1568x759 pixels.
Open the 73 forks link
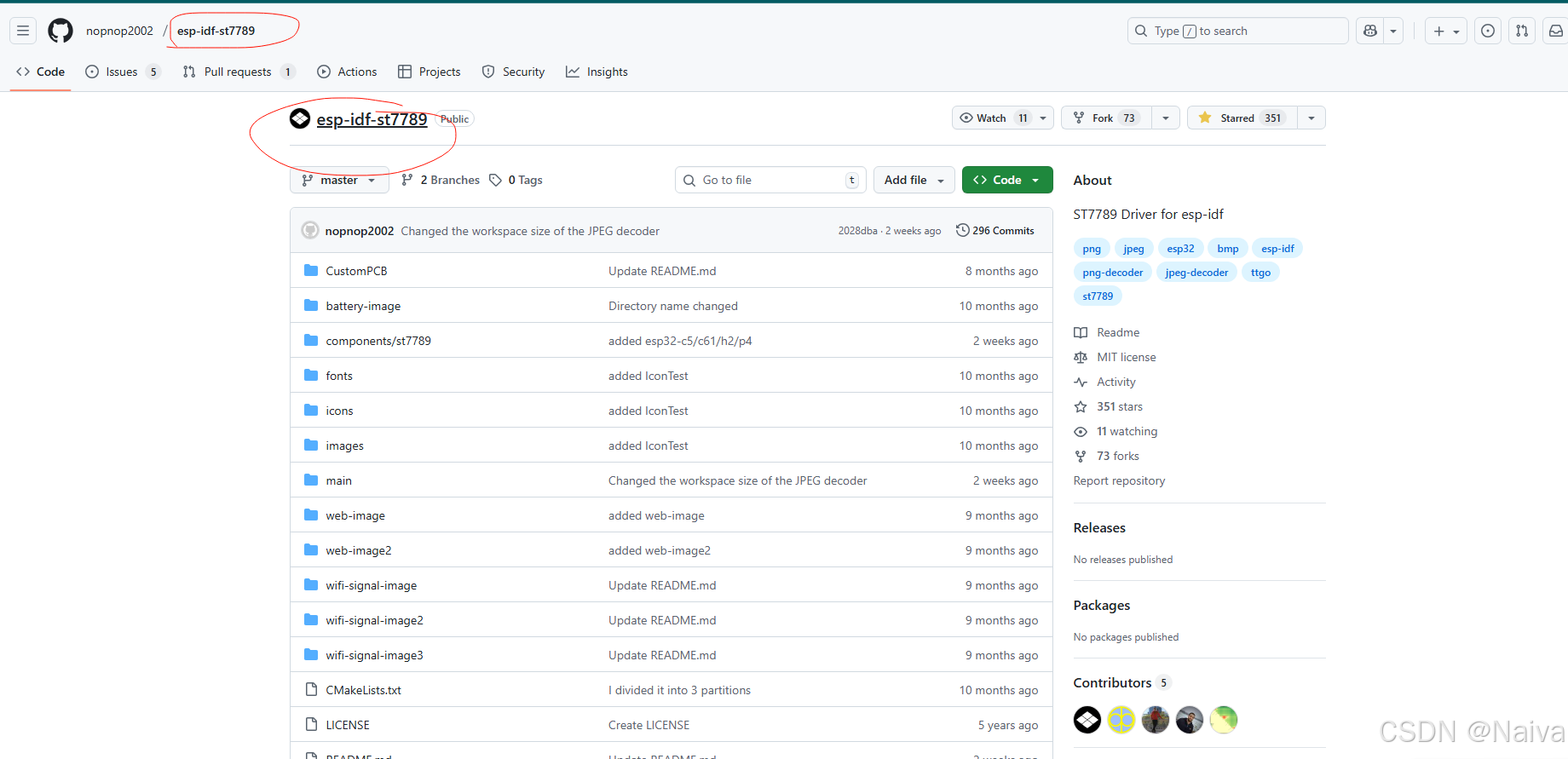1107,456
